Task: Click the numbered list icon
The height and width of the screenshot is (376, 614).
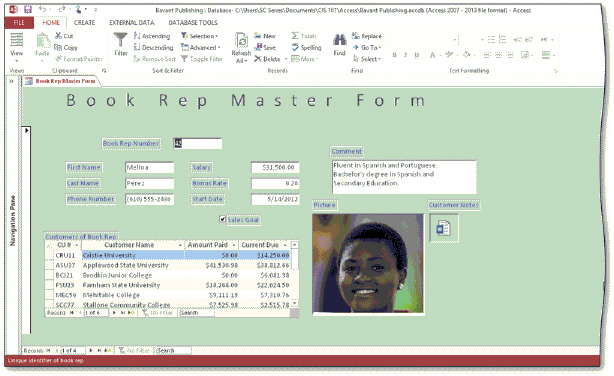Action: (503, 40)
